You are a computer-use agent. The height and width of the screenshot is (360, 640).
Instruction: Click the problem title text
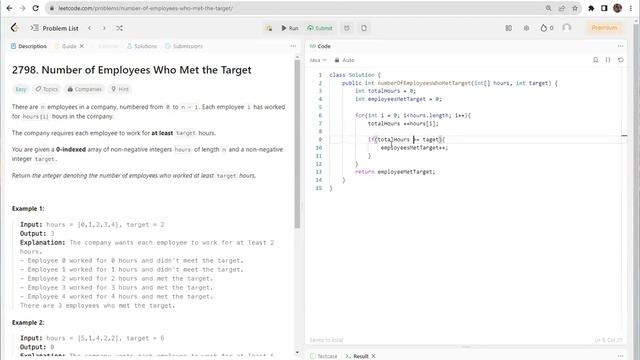point(131,70)
